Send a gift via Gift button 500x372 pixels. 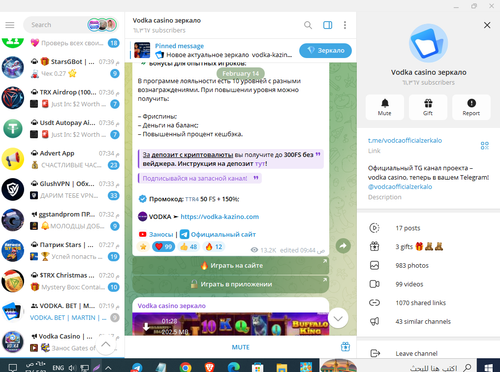click(x=428, y=107)
